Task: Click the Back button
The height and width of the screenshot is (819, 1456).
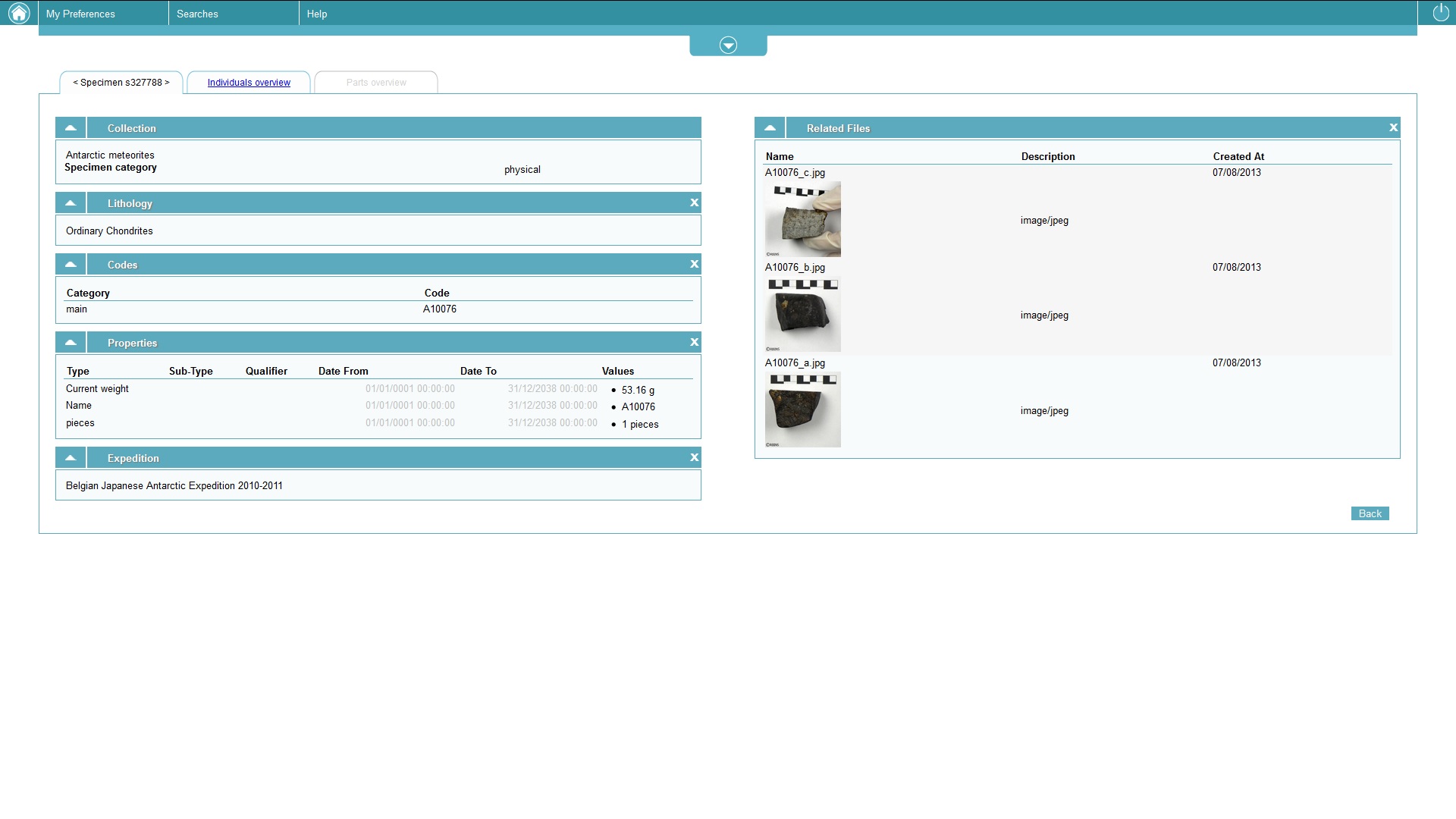Action: tap(1370, 513)
